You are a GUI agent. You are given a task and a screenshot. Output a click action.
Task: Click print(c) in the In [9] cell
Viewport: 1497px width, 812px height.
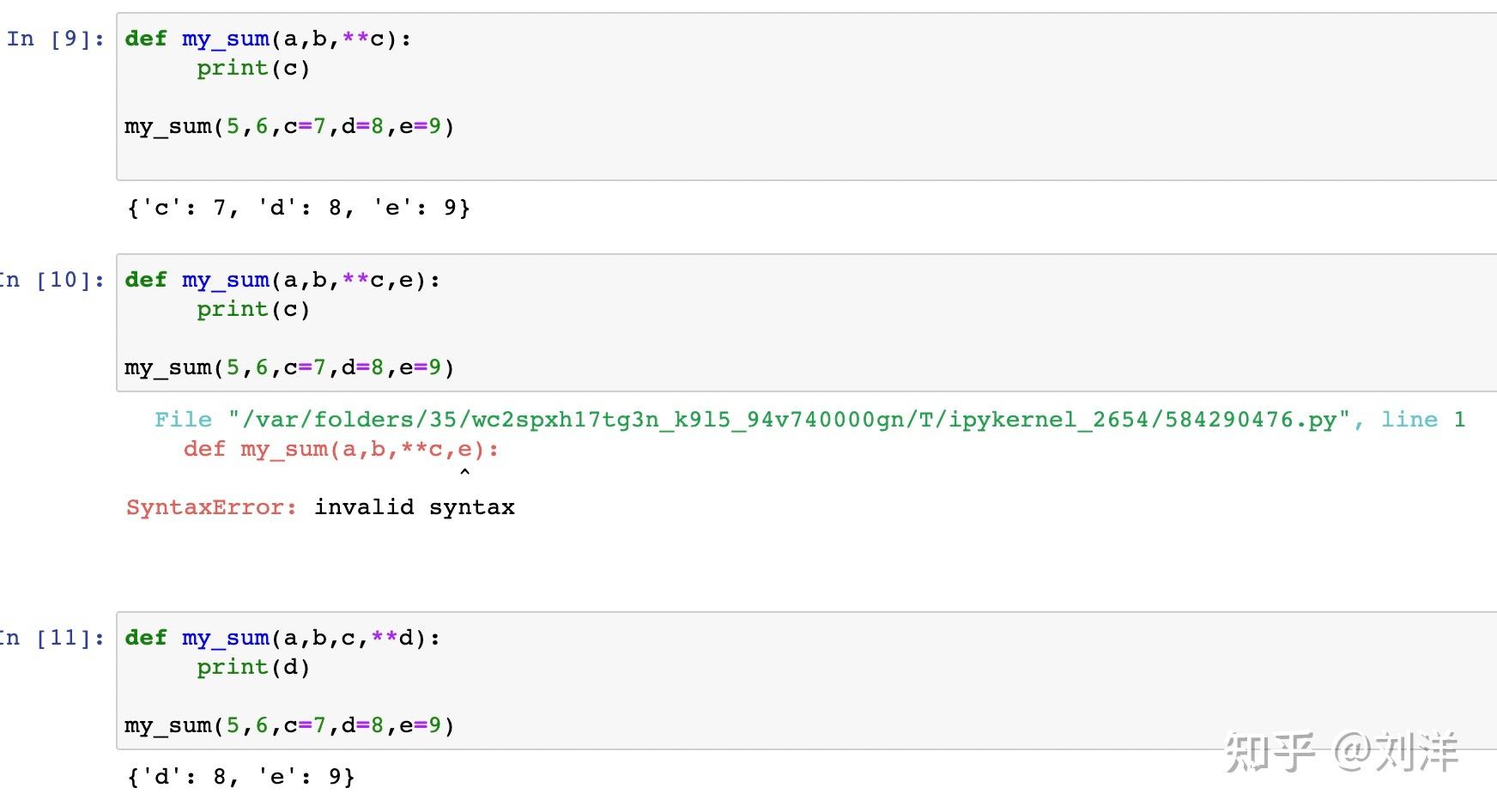253,68
